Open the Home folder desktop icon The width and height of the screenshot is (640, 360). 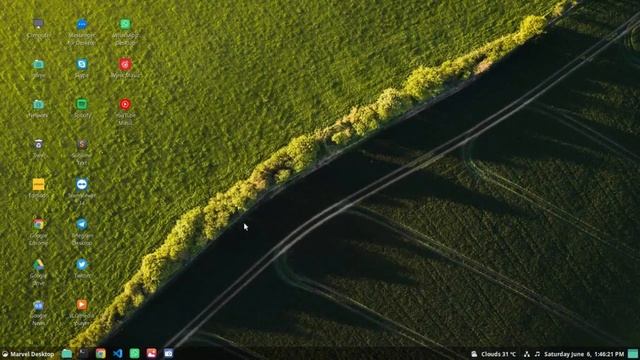point(38,64)
